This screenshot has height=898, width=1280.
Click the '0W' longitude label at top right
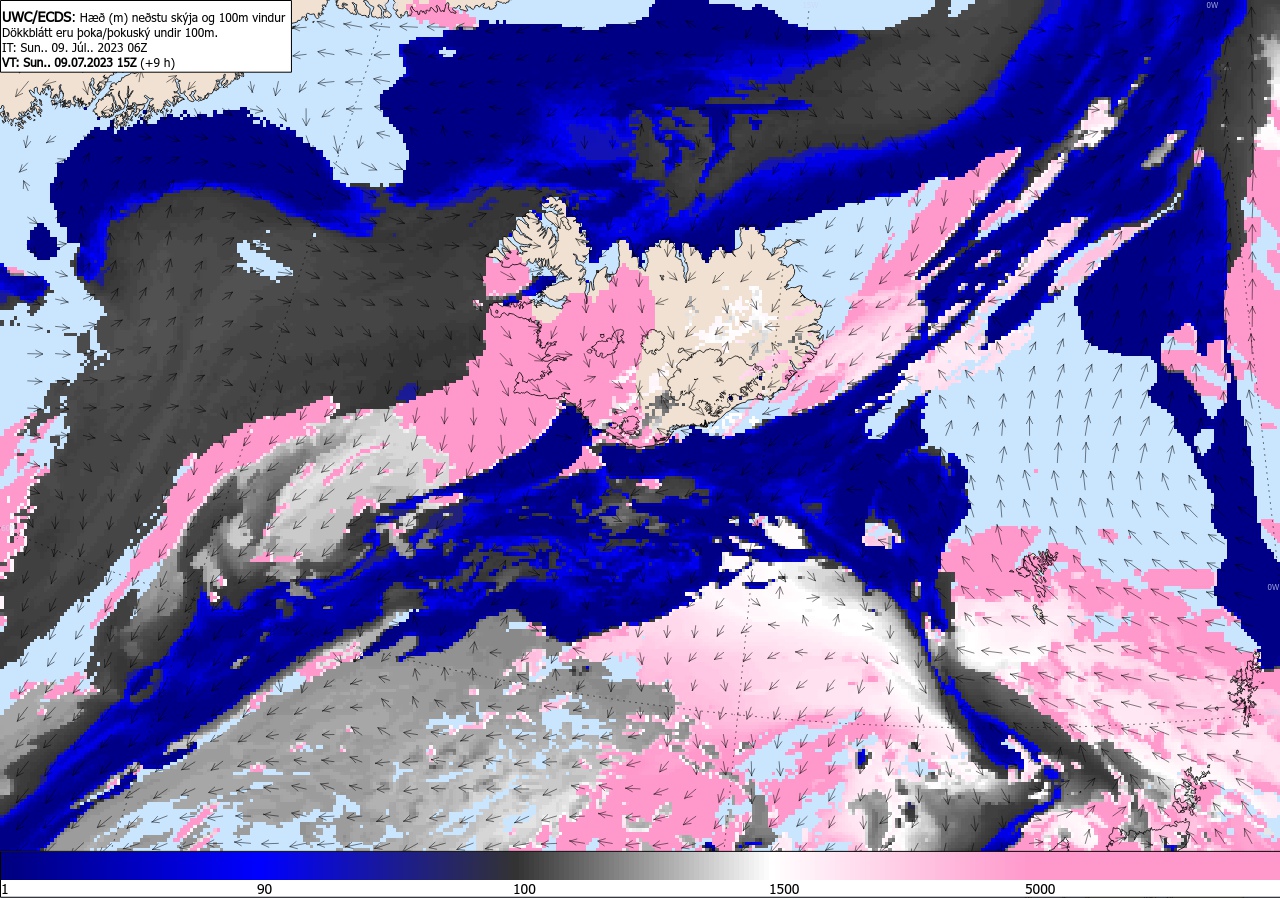point(1212,6)
